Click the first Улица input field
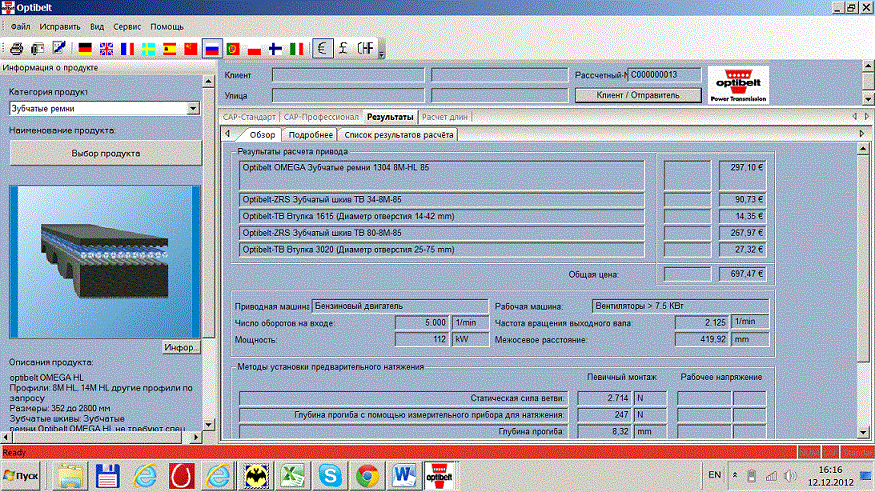The height and width of the screenshot is (492, 875). [x=348, y=95]
